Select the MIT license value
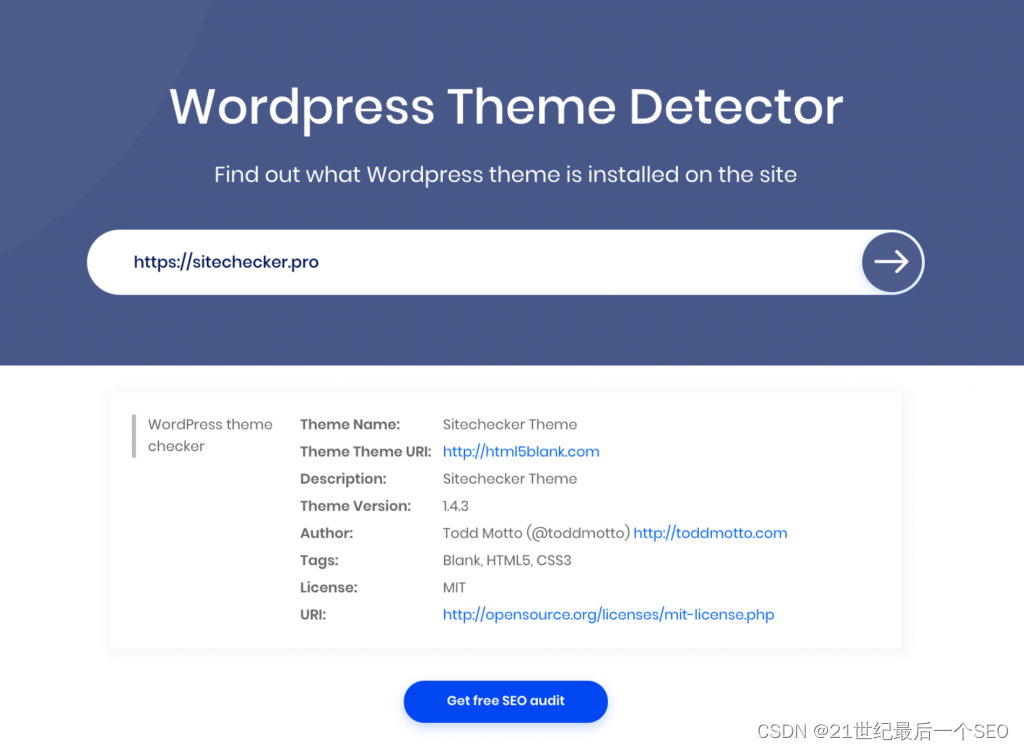Screen dimensions: 1024x750 (454, 588)
